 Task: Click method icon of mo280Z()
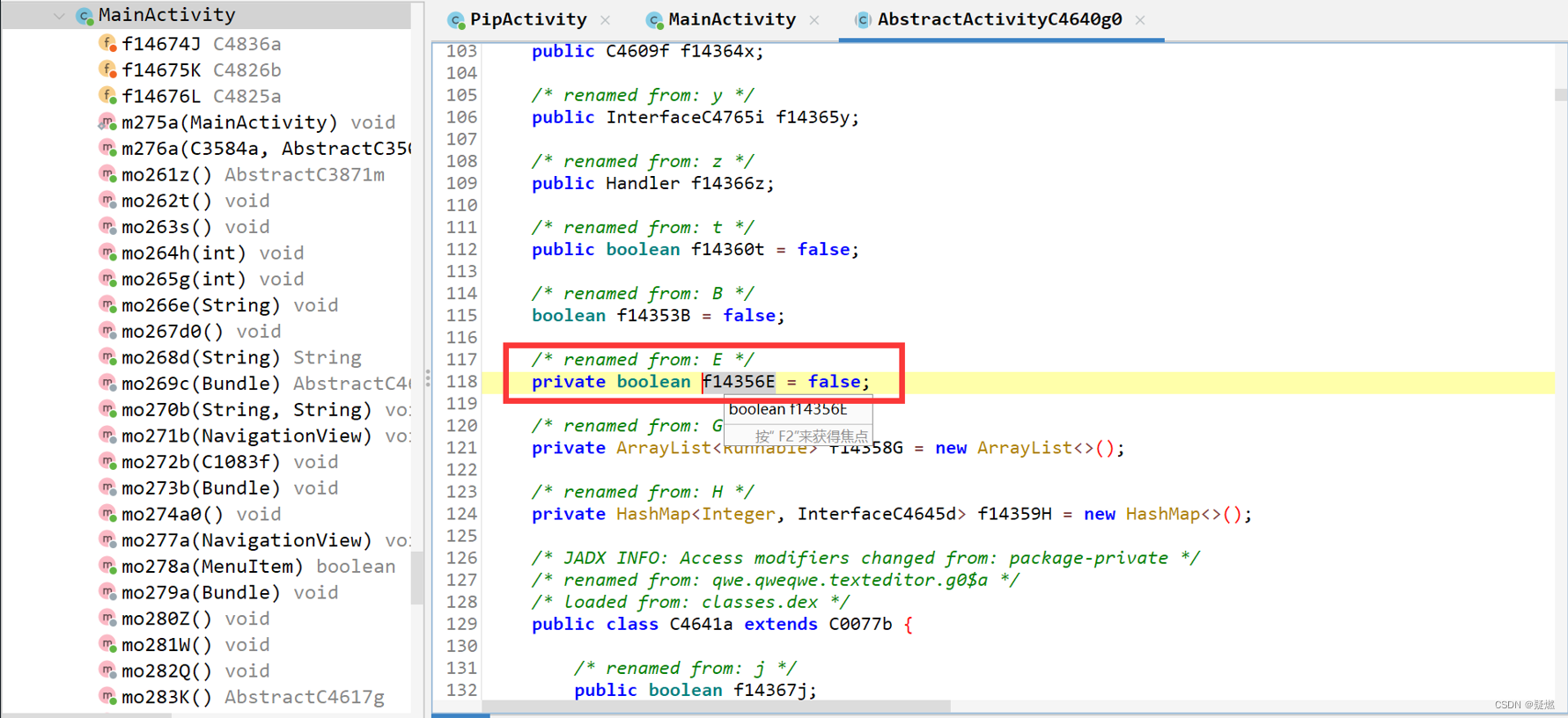tap(107, 618)
